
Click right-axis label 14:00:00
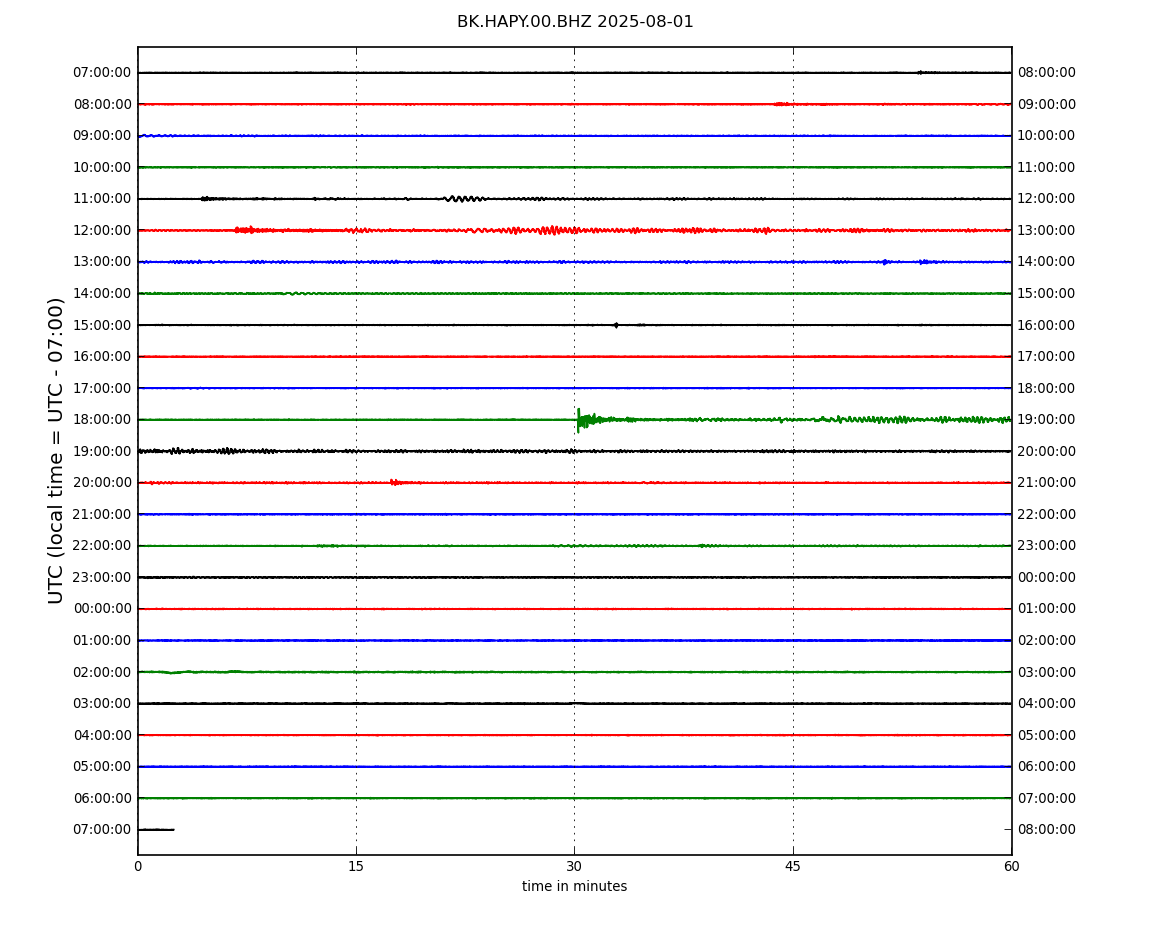point(1047,262)
